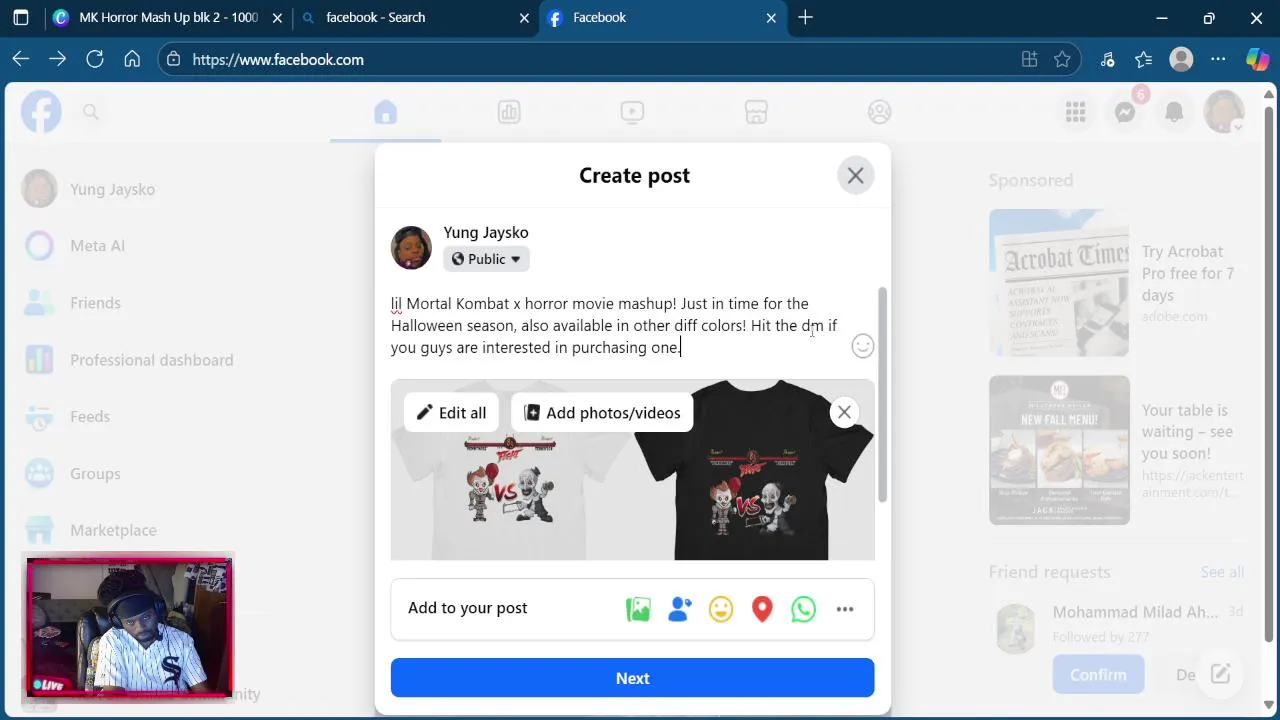
Task: Close the MK Horror Mash Up tab
Action: 277,17
